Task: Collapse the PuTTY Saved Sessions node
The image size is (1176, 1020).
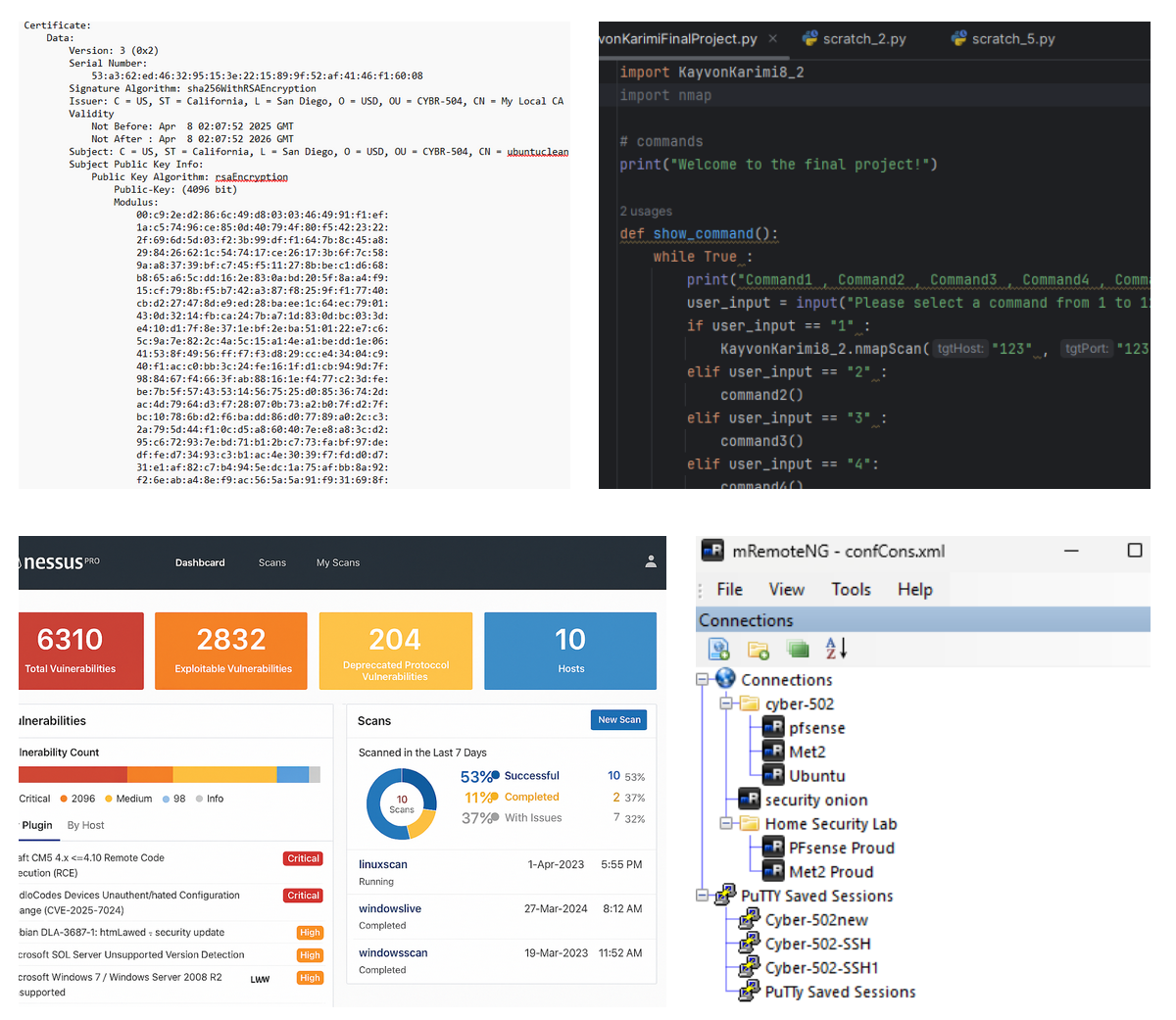Action: (703, 896)
